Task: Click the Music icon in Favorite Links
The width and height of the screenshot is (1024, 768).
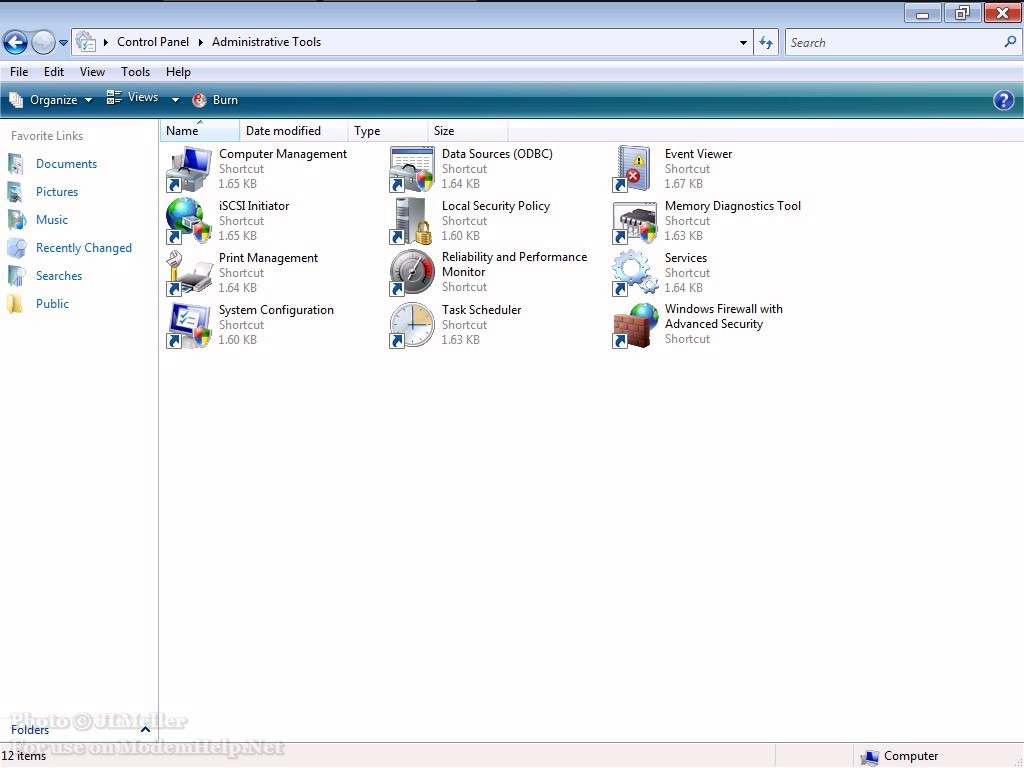Action: pos(16,220)
